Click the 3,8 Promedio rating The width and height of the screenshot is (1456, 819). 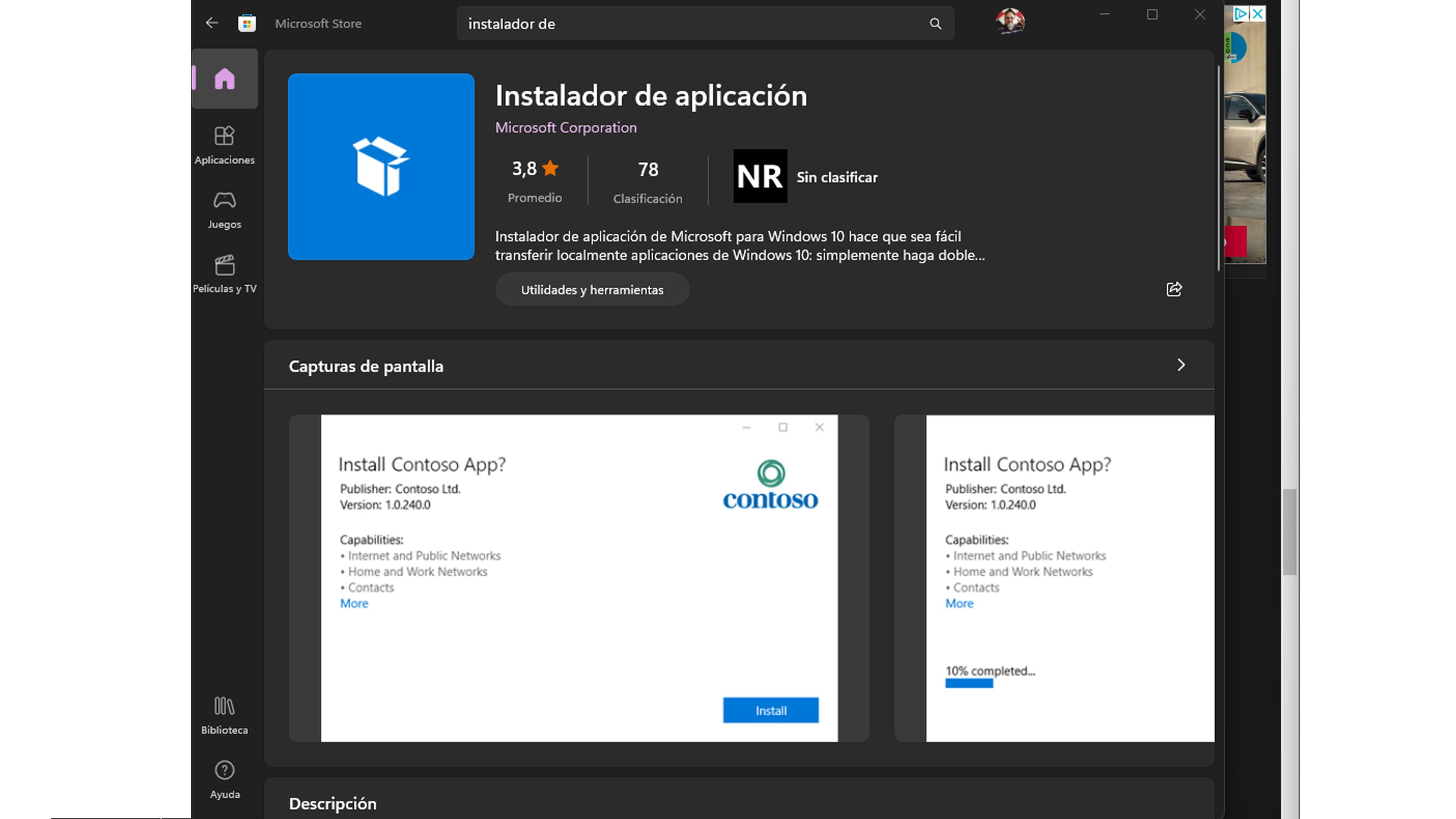(535, 181)
